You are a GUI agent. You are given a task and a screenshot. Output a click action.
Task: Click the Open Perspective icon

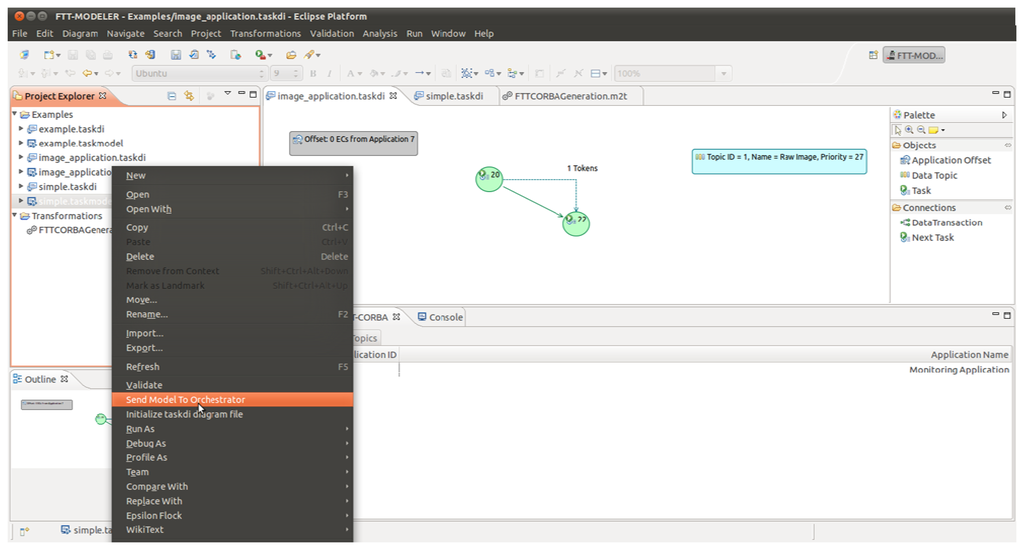pyautogui.click(x=873, y=56)
